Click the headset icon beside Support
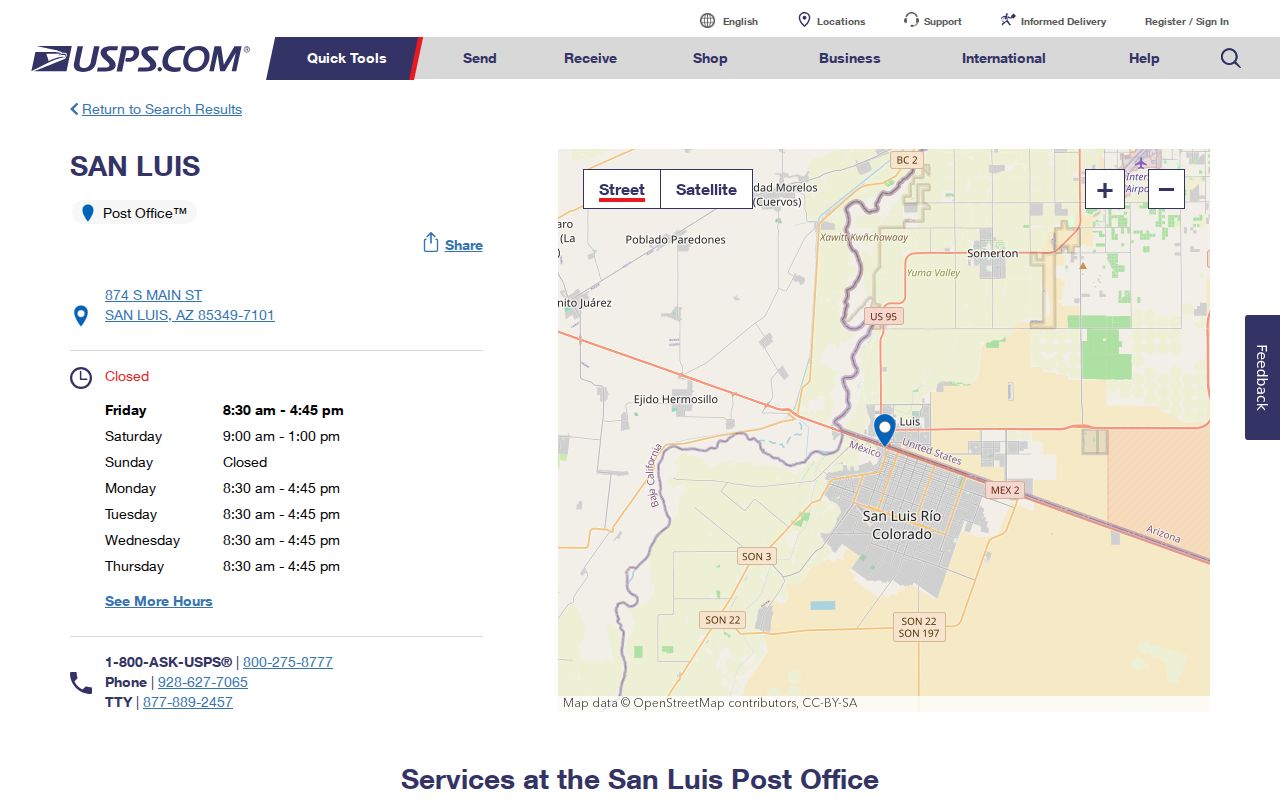The height and width of the screenshot is (800, 1280). (911, 20)
